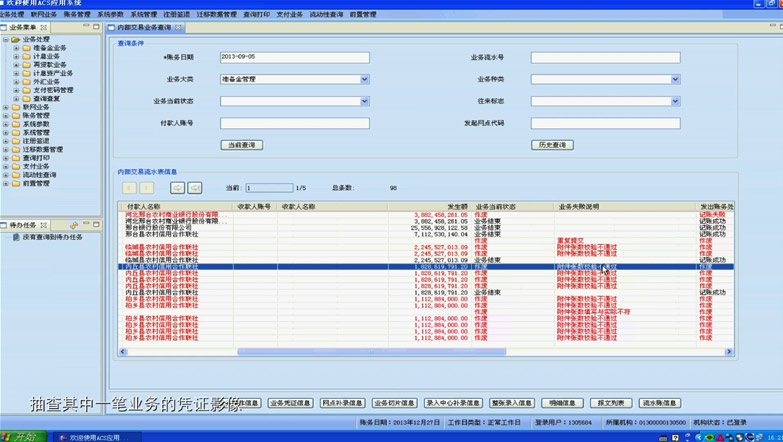Click the 付款人账号 input field
This screenshot has width=783, height=442.
pyautogui.click(x=294, y=123)
